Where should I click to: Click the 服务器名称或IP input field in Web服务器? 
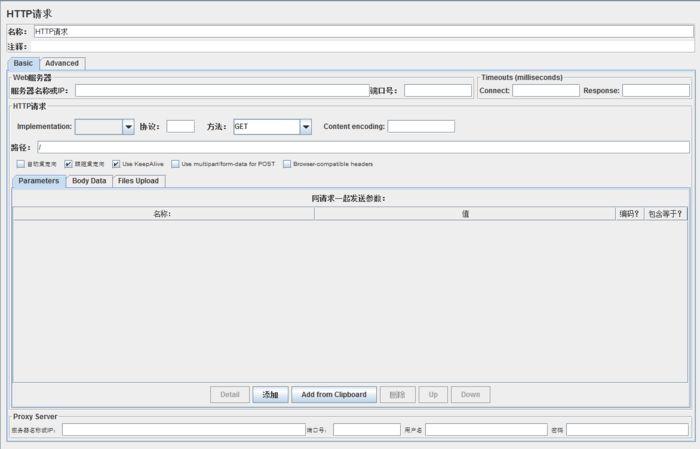(222, 91)
